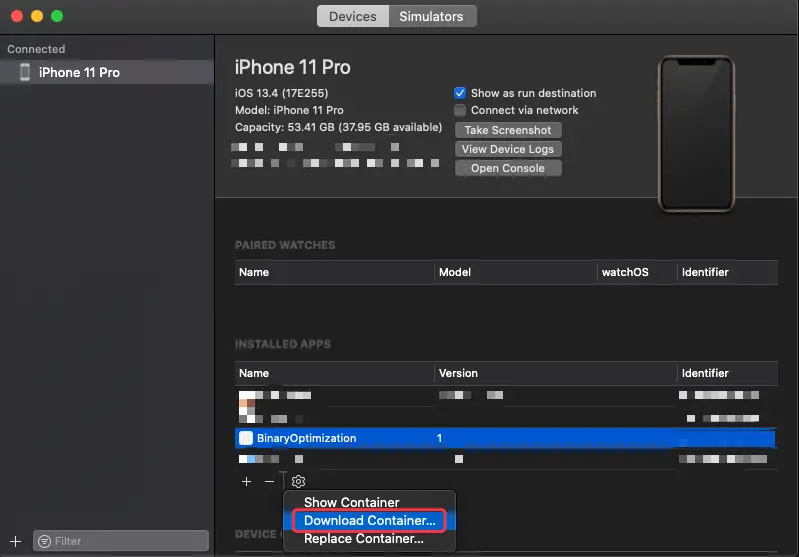Click View Device Logs button
This screenshot has height=557, width=799.
(508, 149)
